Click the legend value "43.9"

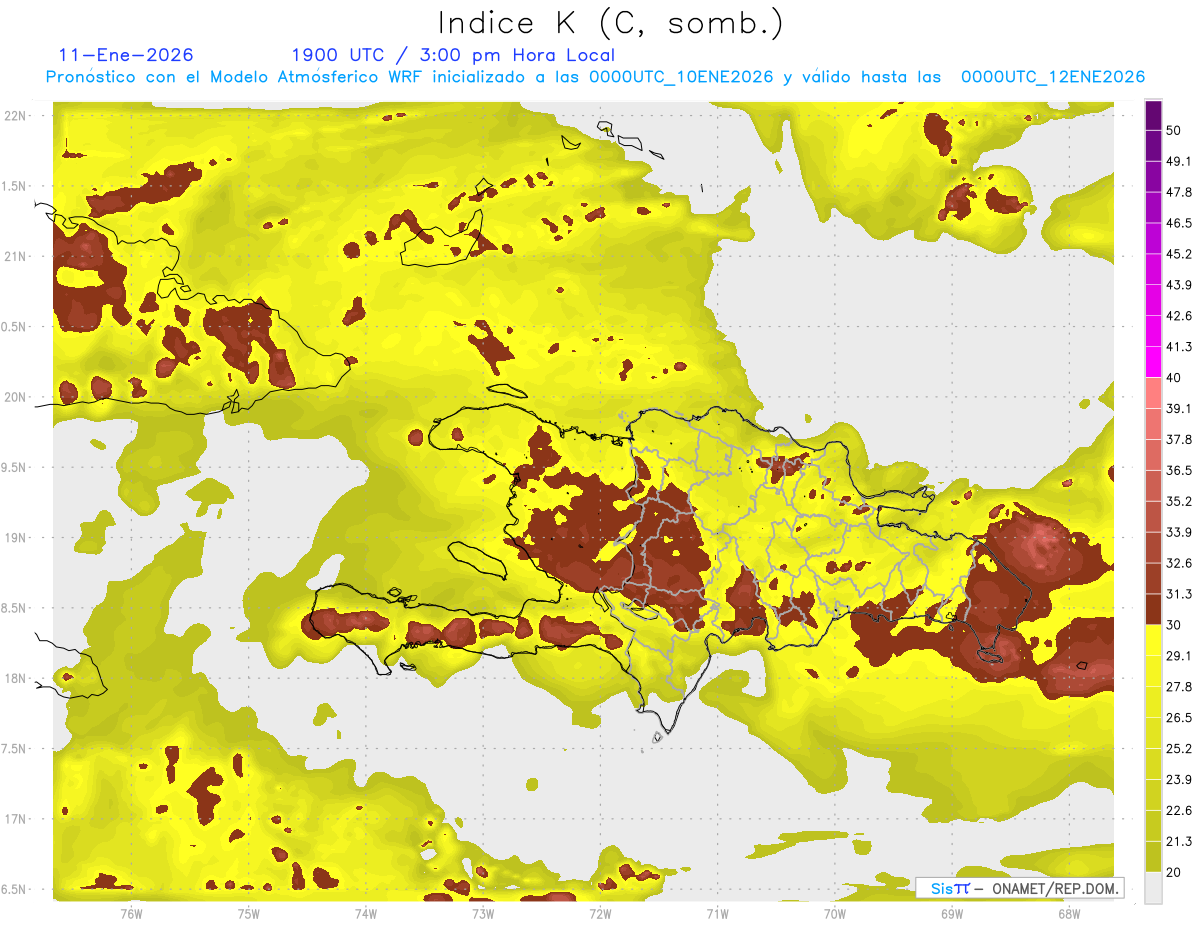click(1178, 285)
